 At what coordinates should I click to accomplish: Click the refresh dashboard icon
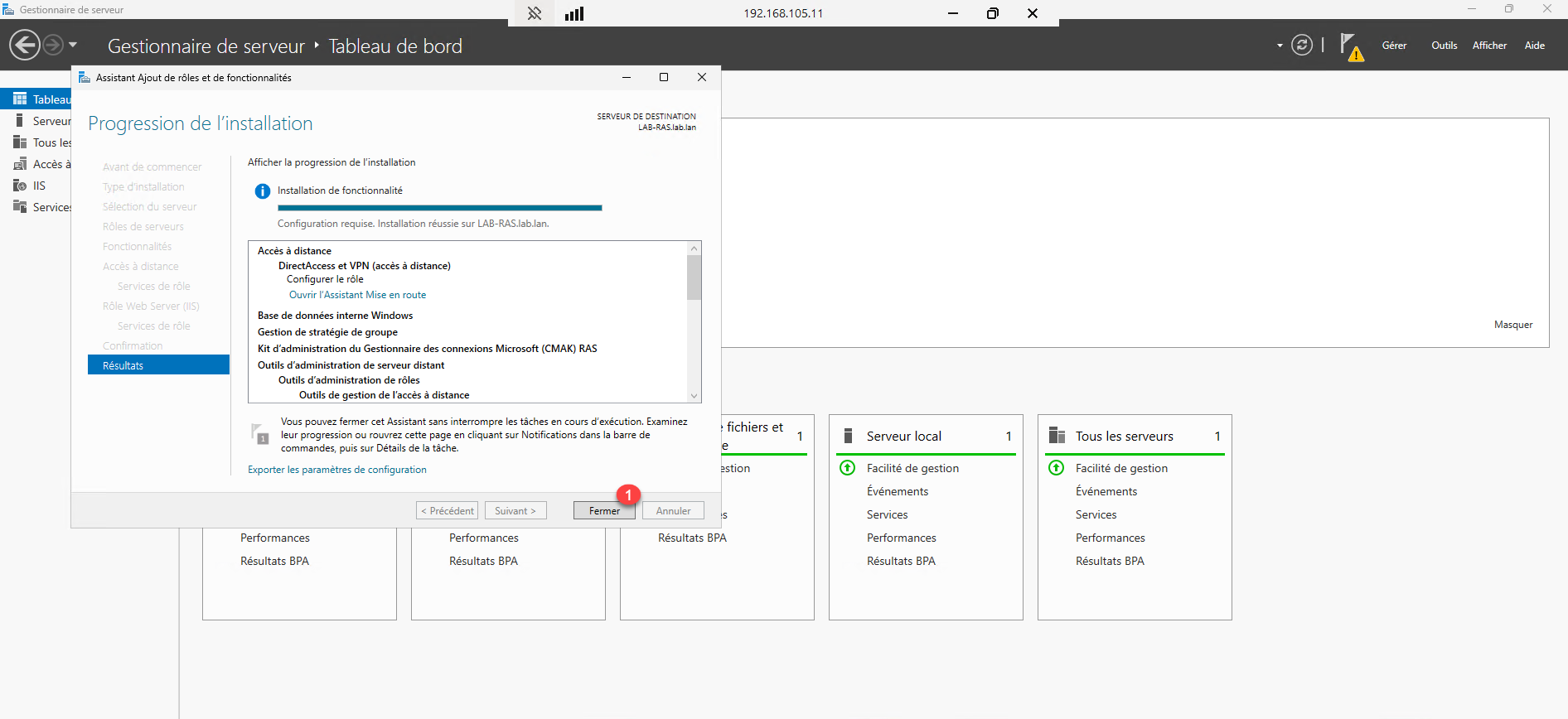pyautogui.click(x=1302, y=45)
